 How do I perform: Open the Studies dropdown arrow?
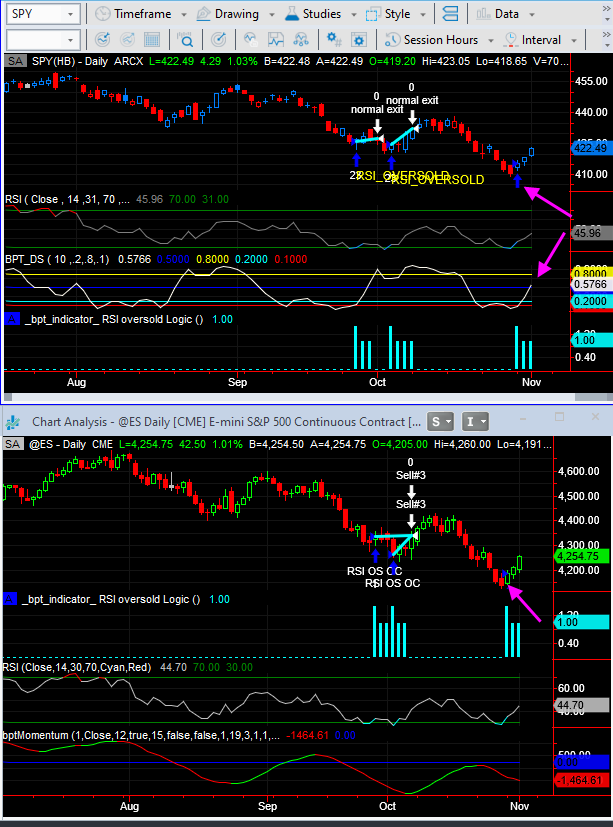coord(353,15)
